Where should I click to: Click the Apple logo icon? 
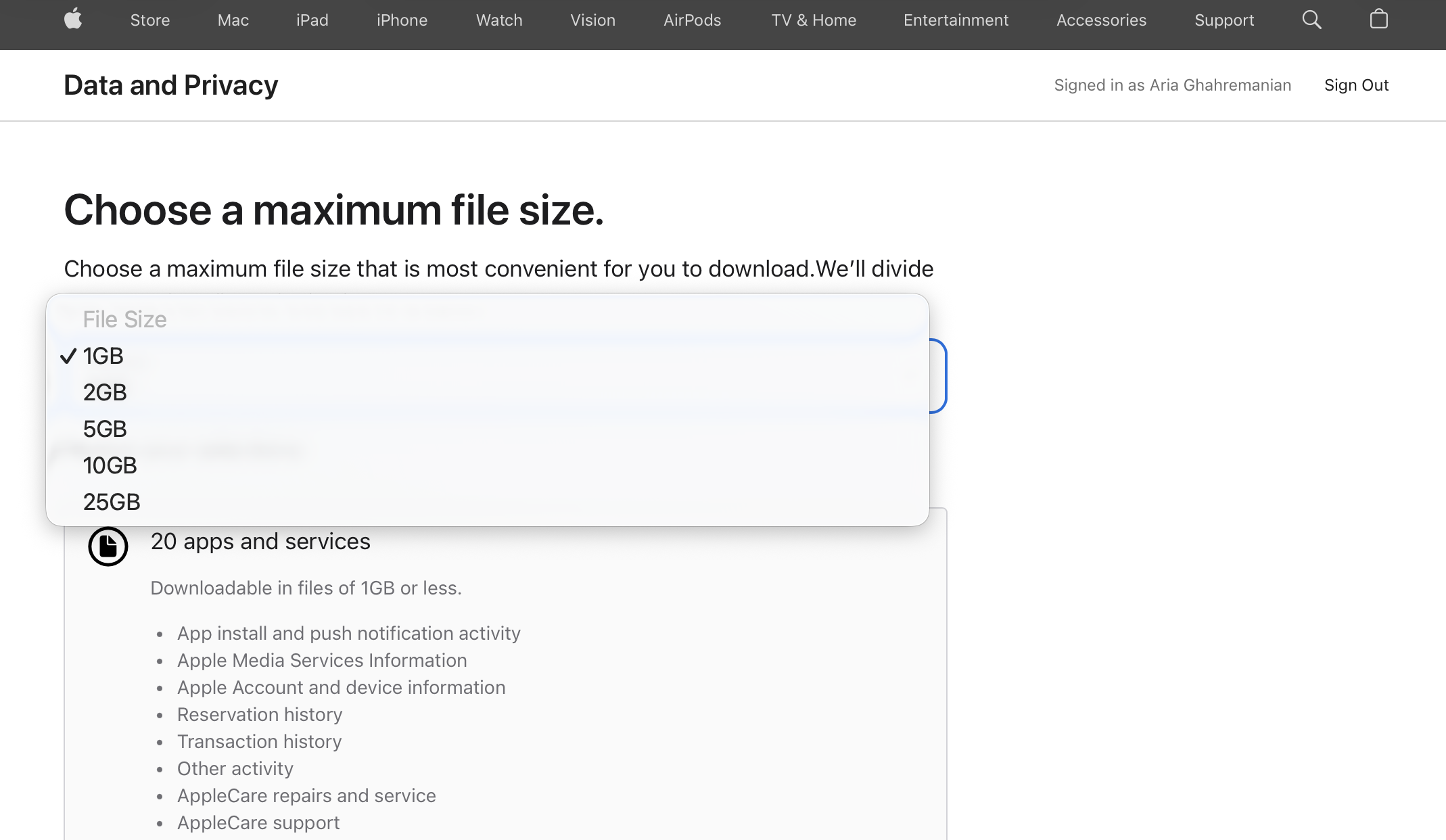pos(73,20)
